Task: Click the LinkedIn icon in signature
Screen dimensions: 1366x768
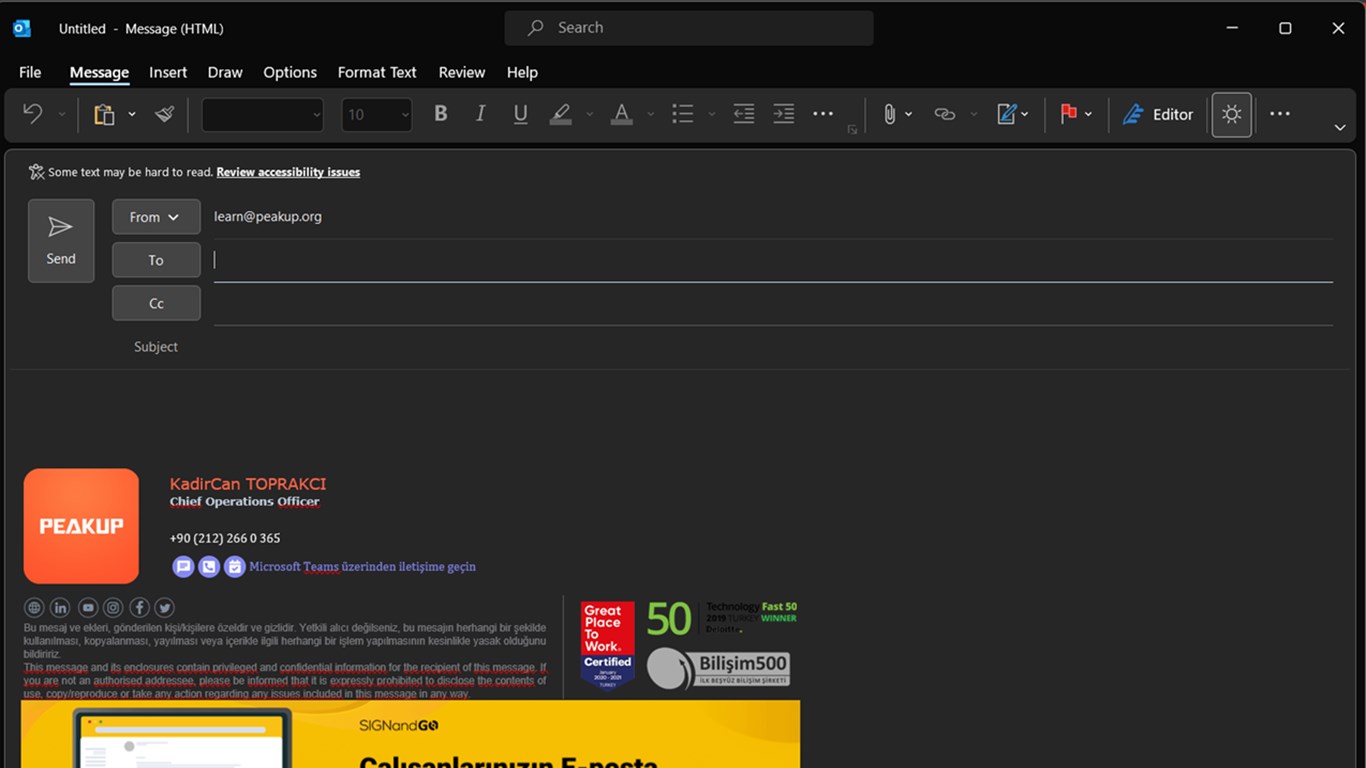Action: pyautogui.click(x=60, y=608)
